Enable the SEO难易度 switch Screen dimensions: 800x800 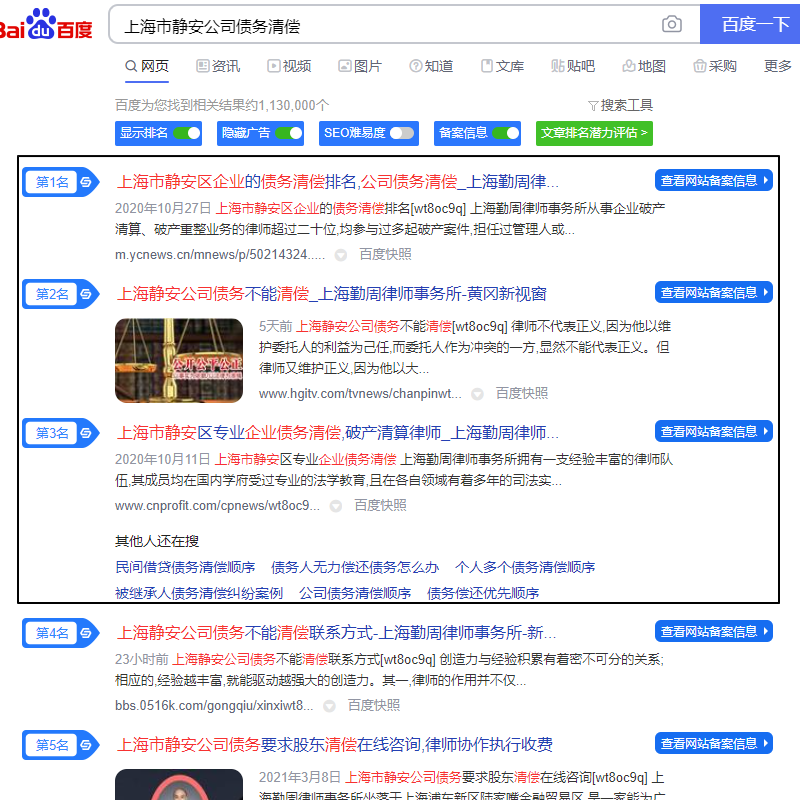pos(402,133)
